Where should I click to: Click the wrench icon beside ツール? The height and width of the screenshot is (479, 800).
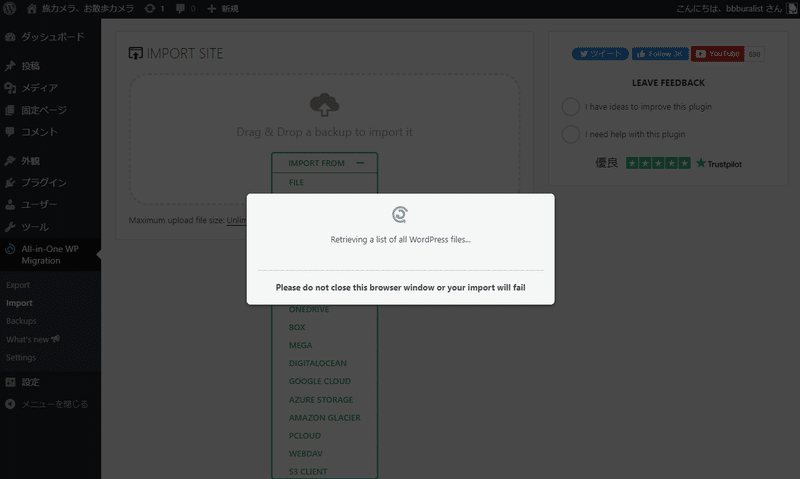(x=10, y=226)
